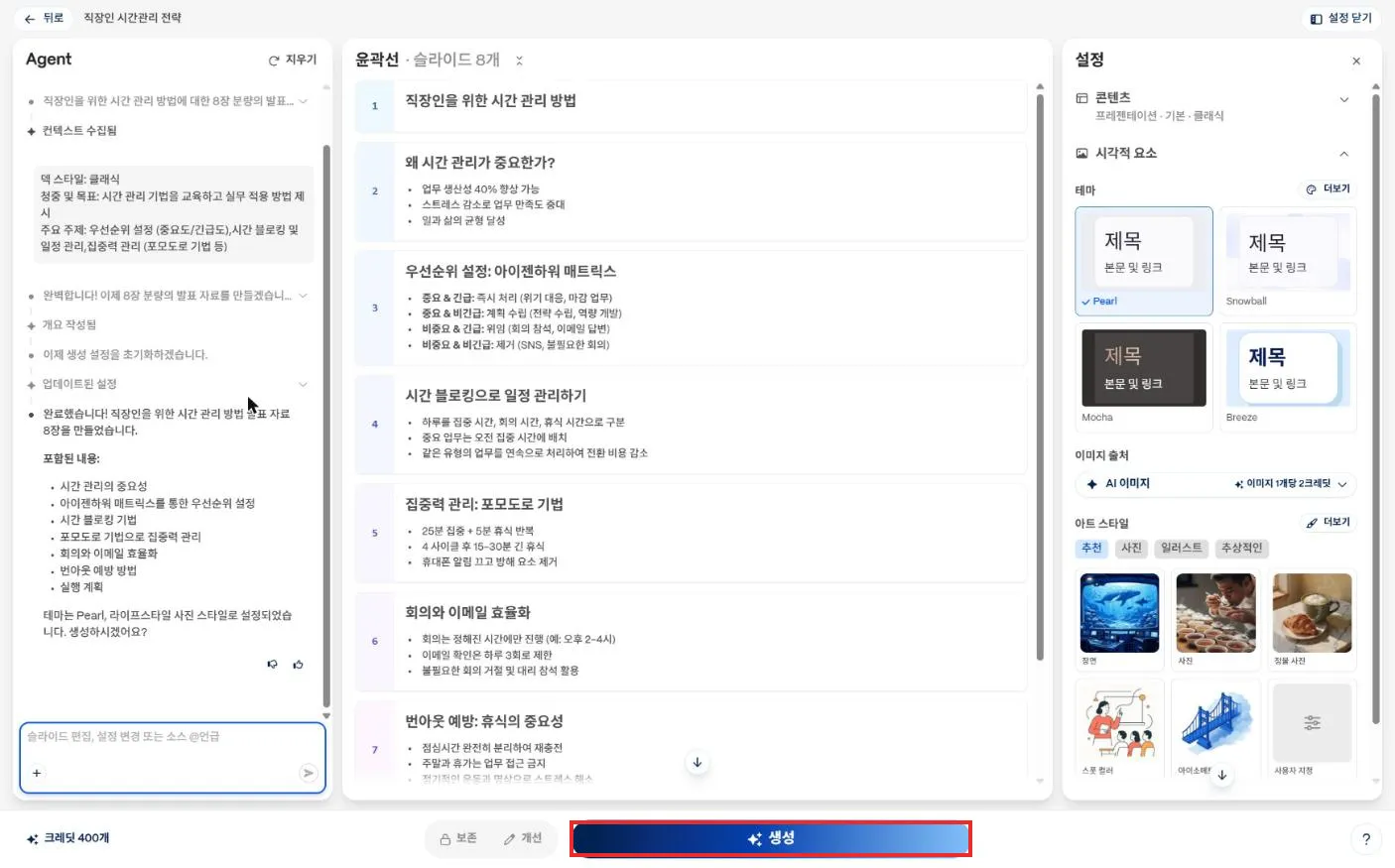Close settings via 설정 닫기 button
The width and height of the screenshot is (1395, 868).
pyautogui.click(x=1341, y=18)
